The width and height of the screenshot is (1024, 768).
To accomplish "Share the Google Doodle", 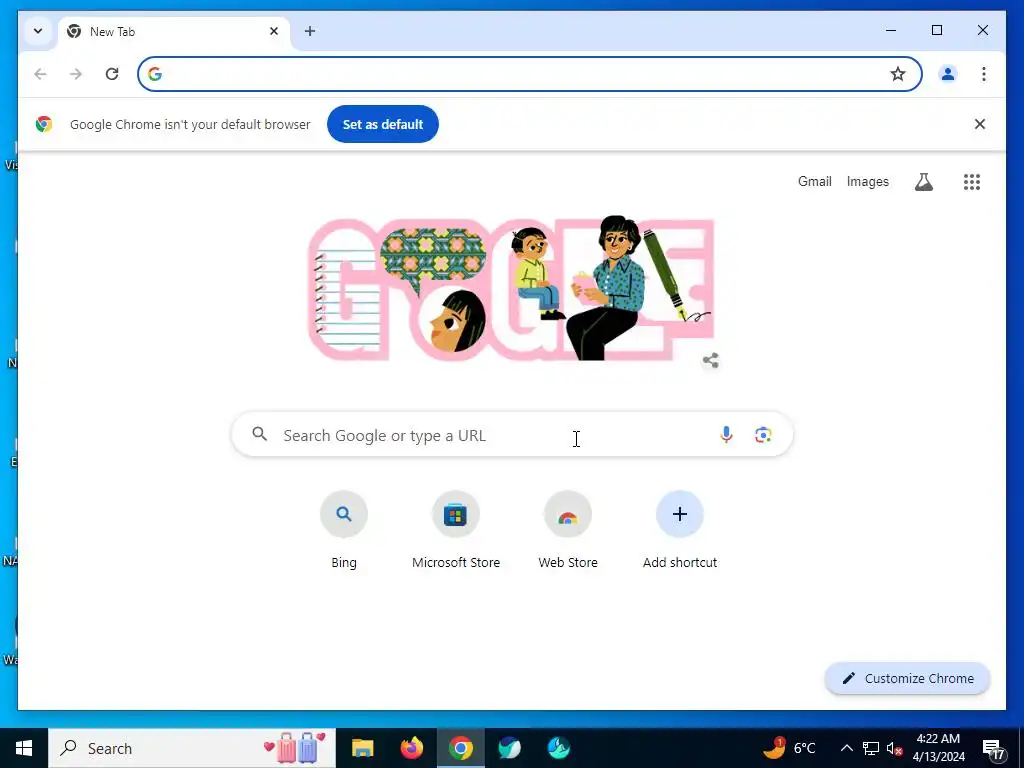I will tap(711, 360).
